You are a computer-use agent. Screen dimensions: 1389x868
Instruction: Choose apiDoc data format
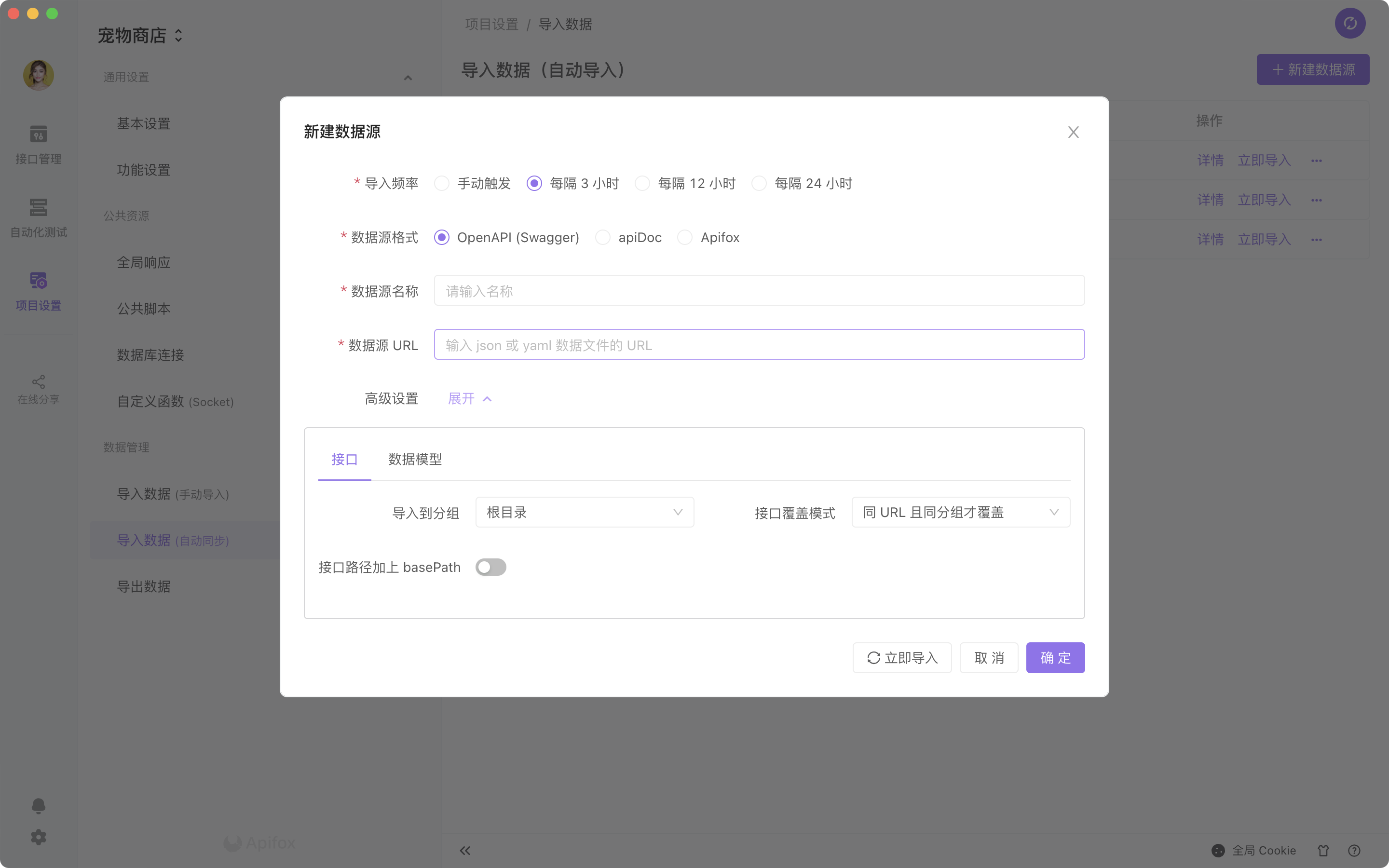pyautogui.click(x=628, y=237)
